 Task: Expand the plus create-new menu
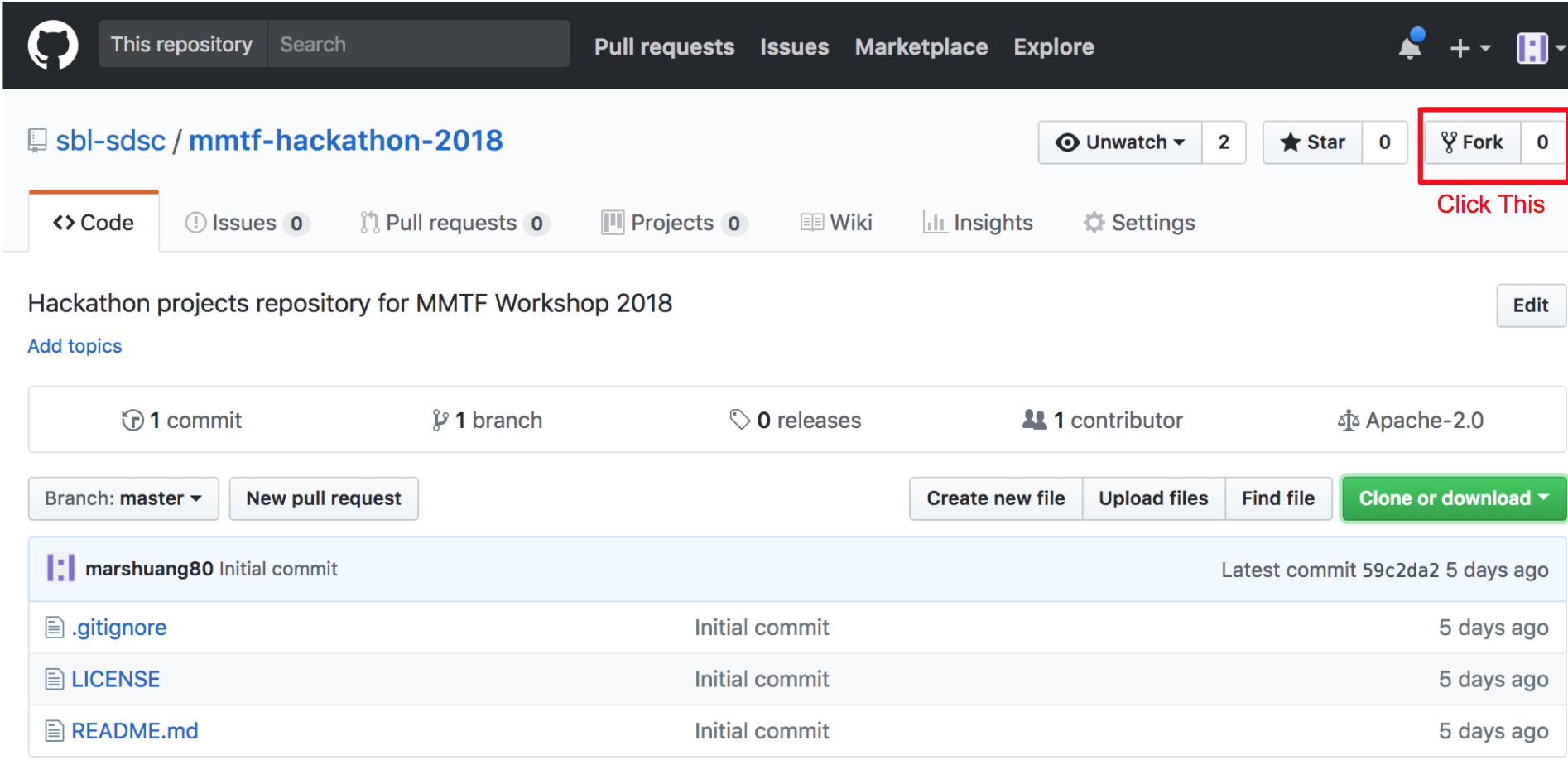(1470, 48)
